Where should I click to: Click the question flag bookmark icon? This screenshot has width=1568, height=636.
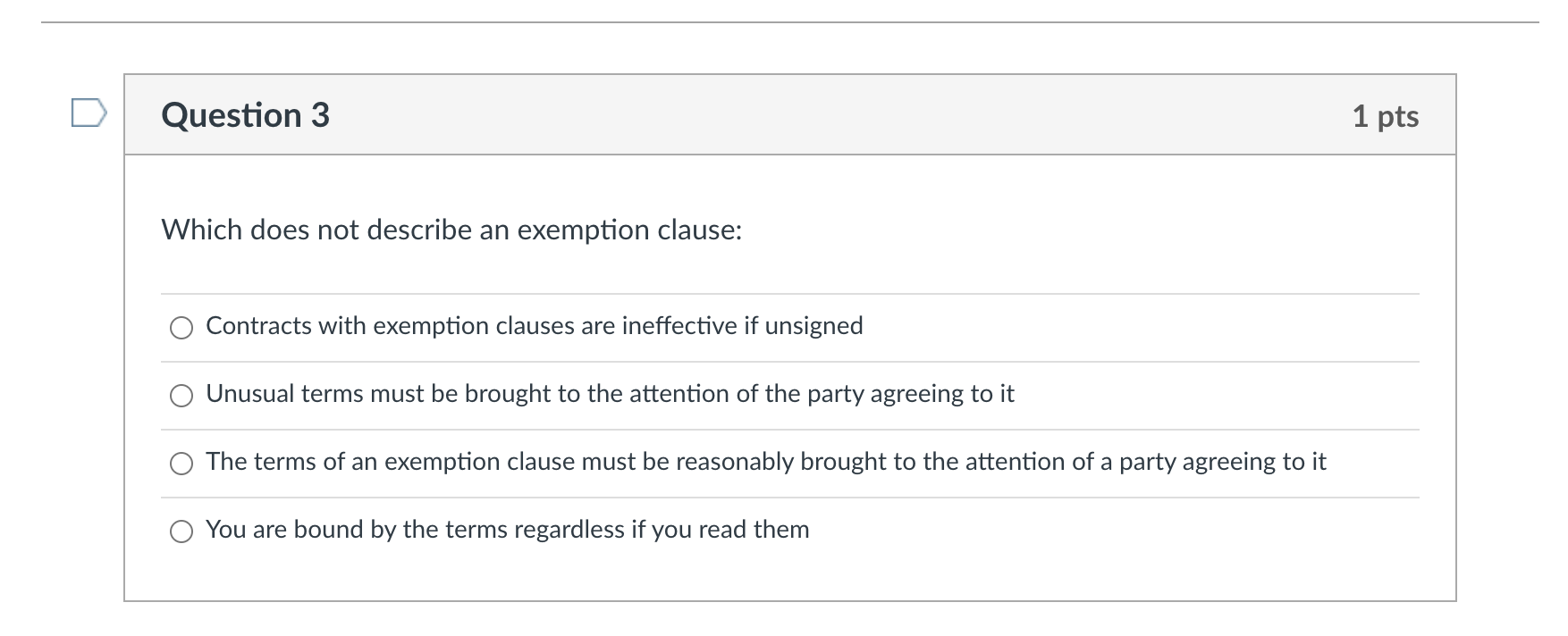click(x=89, y=112)
